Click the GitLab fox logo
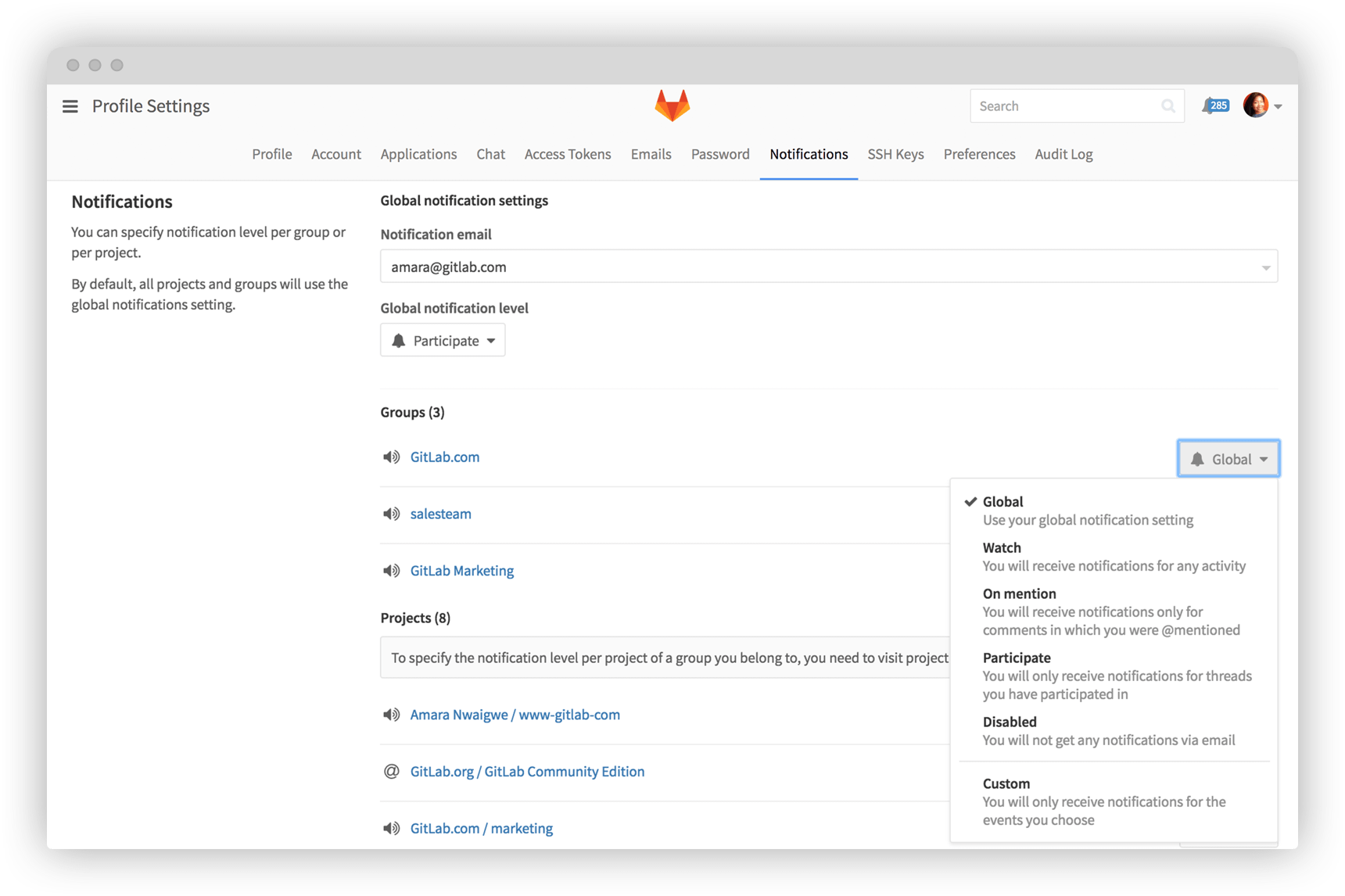The width and height of the screenshot is (1345, 896). (672, 106)
